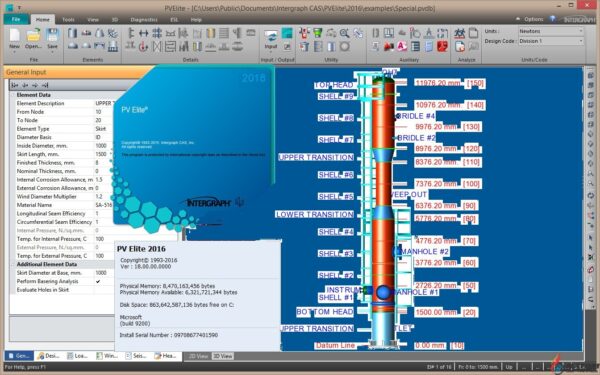600x375 pixels.
Task: Expand the arrow under the Input button
Action: coord(271,52)
